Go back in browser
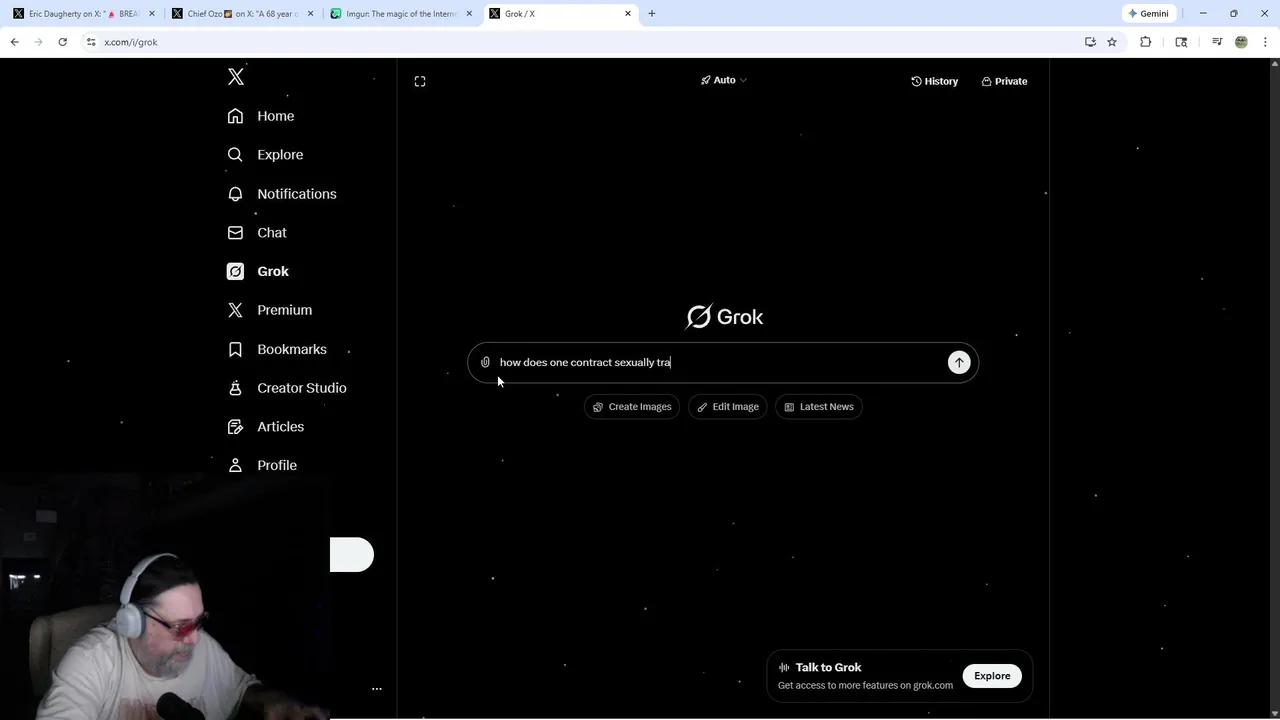1280x720 pixels. (x=14, y=42)
